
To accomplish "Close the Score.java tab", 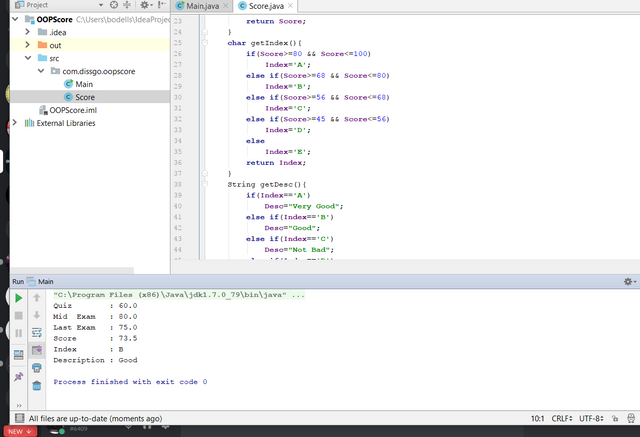I will click(x=290, y=6).
